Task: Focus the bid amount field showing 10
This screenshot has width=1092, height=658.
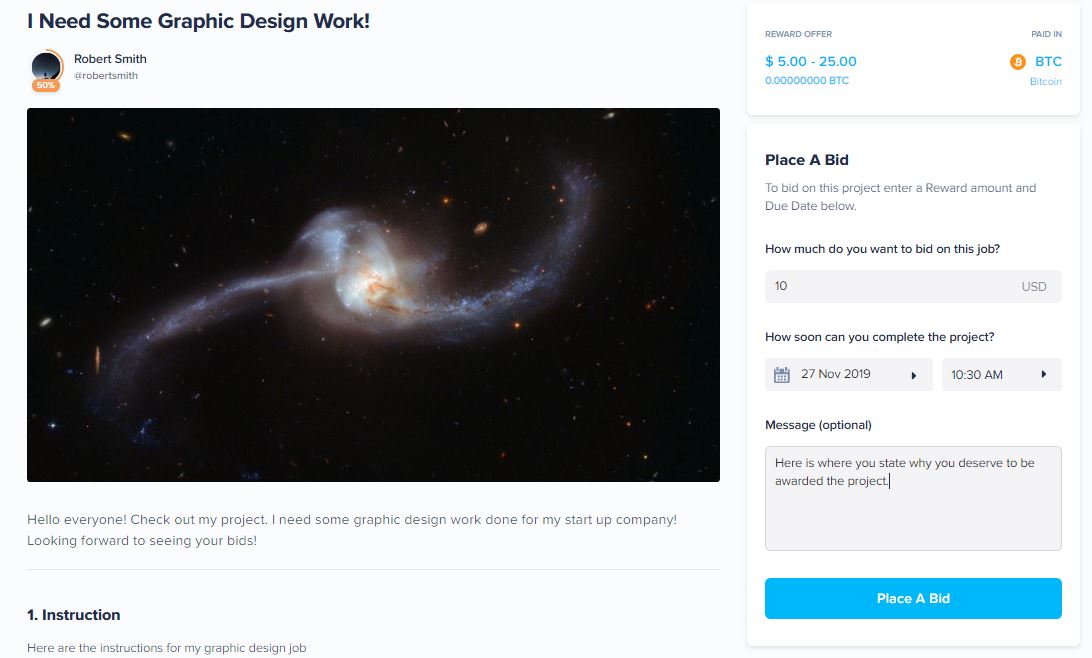Action: 890,286
